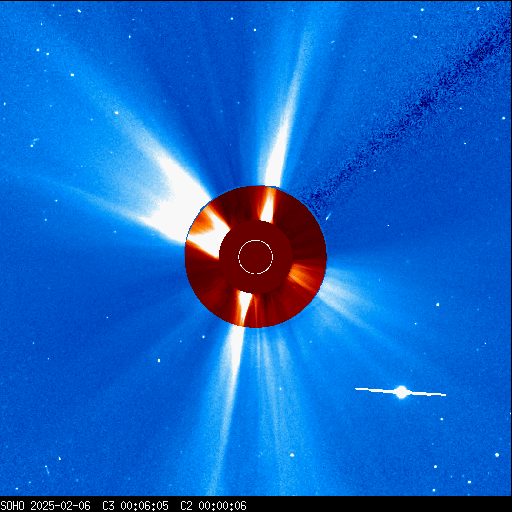Click the 2025-02-06 date stamp
Viewport: 512px width, 512px height.
(x=60, y=506)
